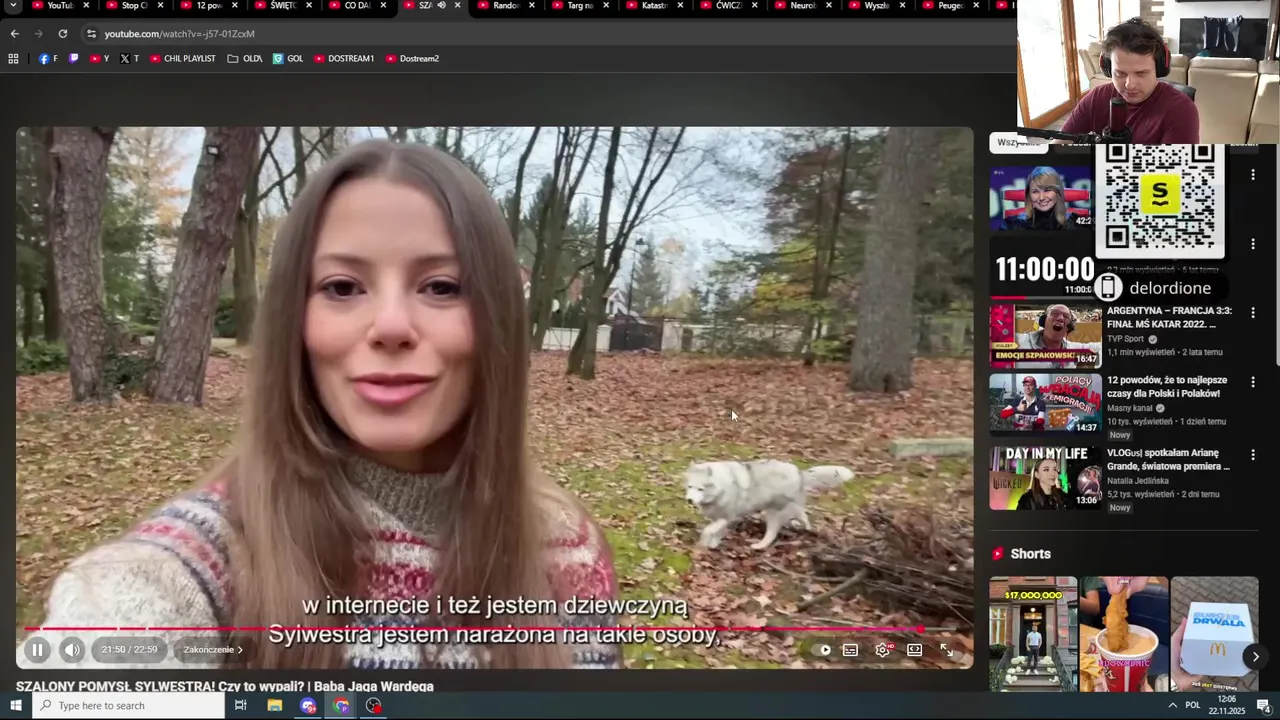The height and width of the screenshot is (720, 1280).
Task: Open the Dostream2 bookmark
Action: 412,59
